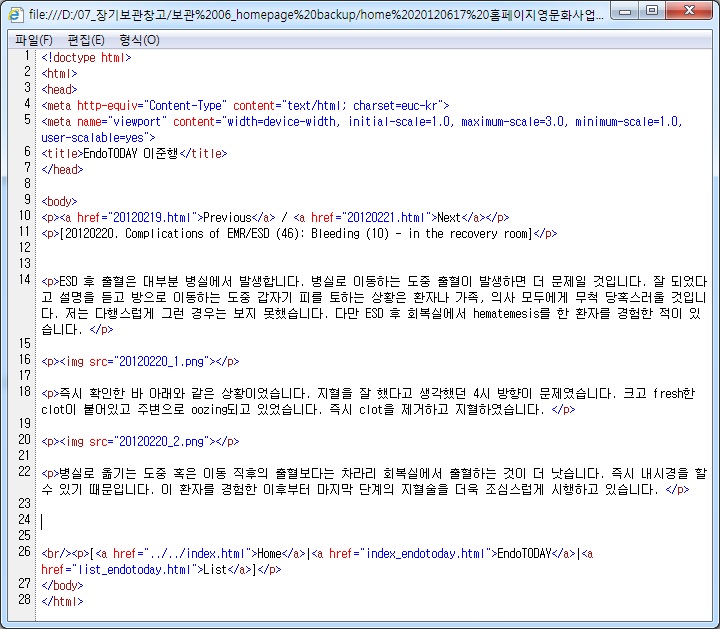Click the closing </head> tag on line 7
The width and height of the screenshot is (720, 629).
tap(62, 170)
